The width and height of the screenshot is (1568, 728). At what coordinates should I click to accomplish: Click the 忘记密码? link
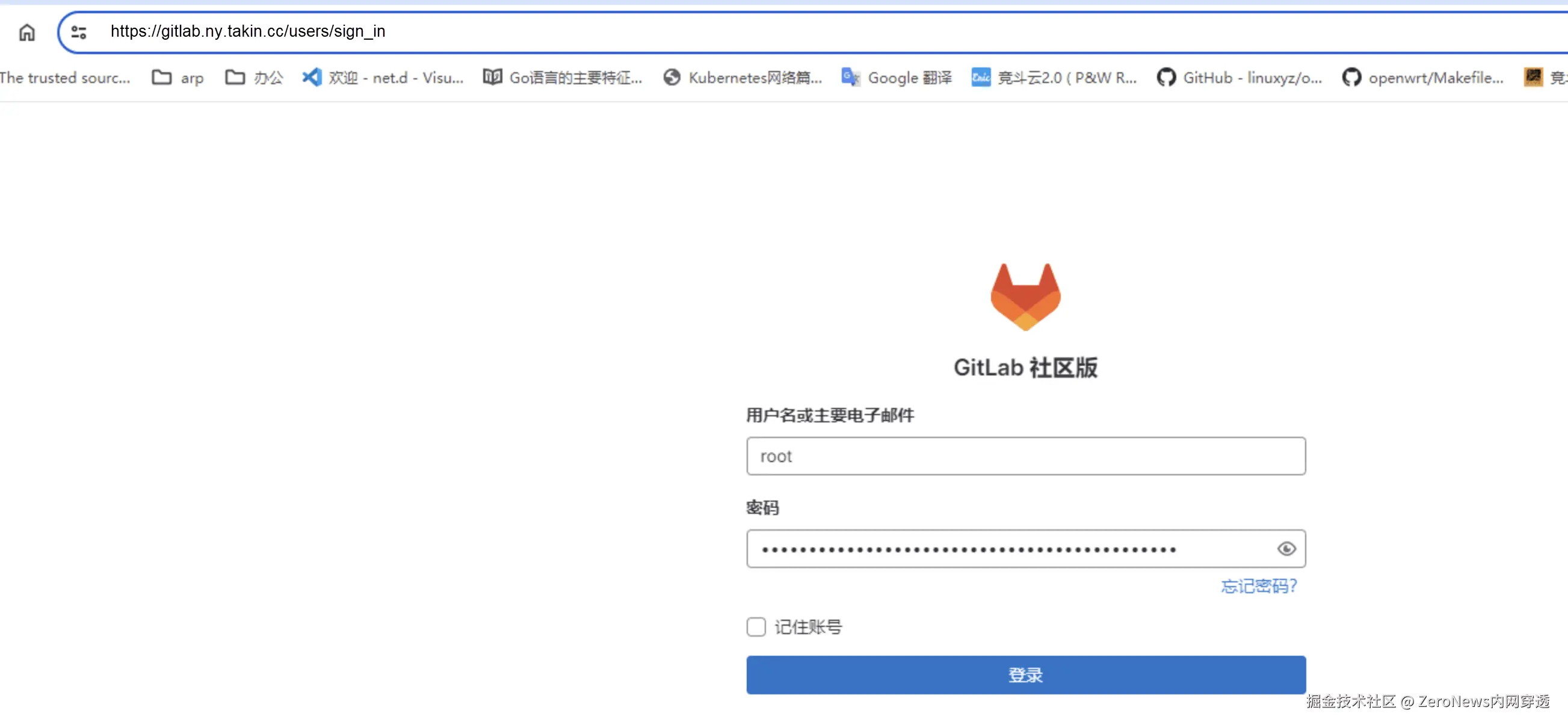tap(1258, 585)
